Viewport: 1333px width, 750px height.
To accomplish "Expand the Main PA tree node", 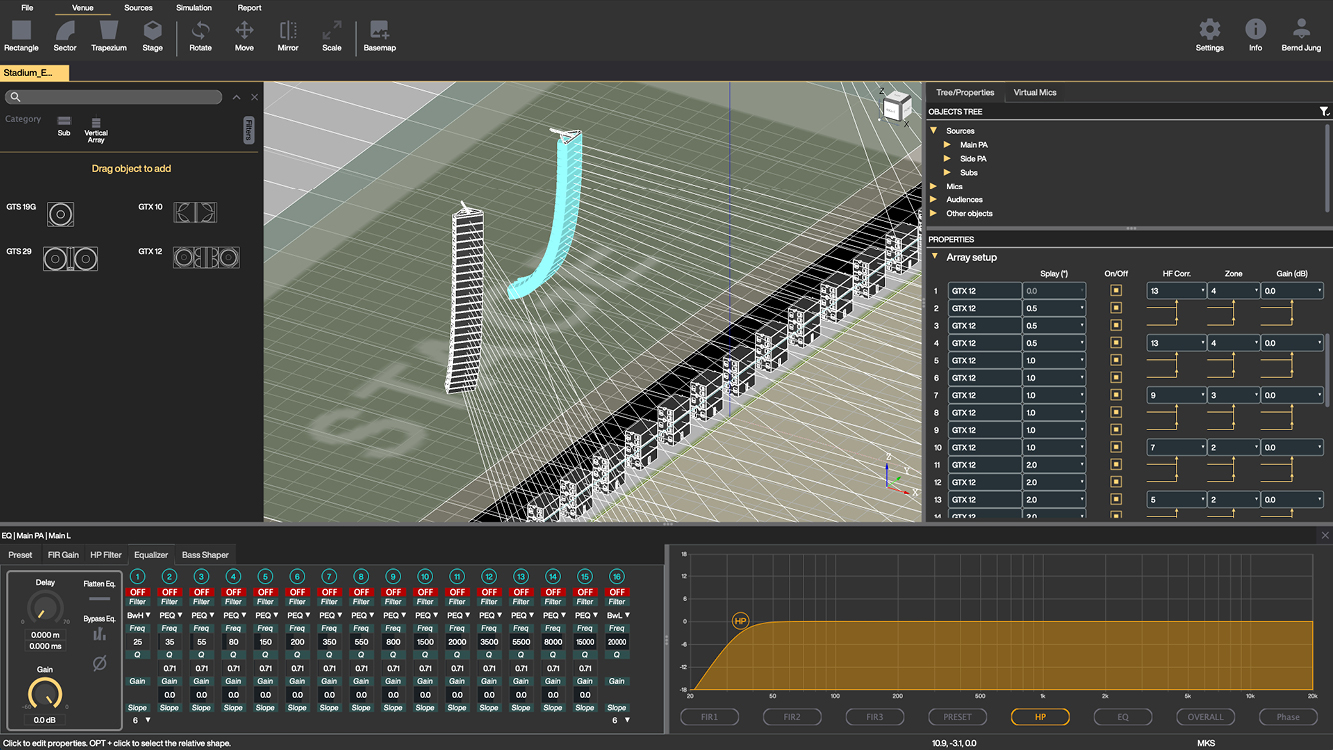I will (948, 145).
